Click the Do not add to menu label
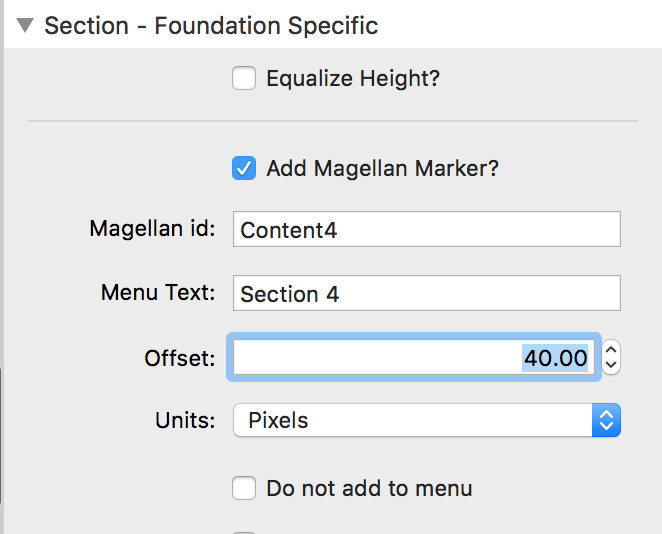 tap(369, 488)
